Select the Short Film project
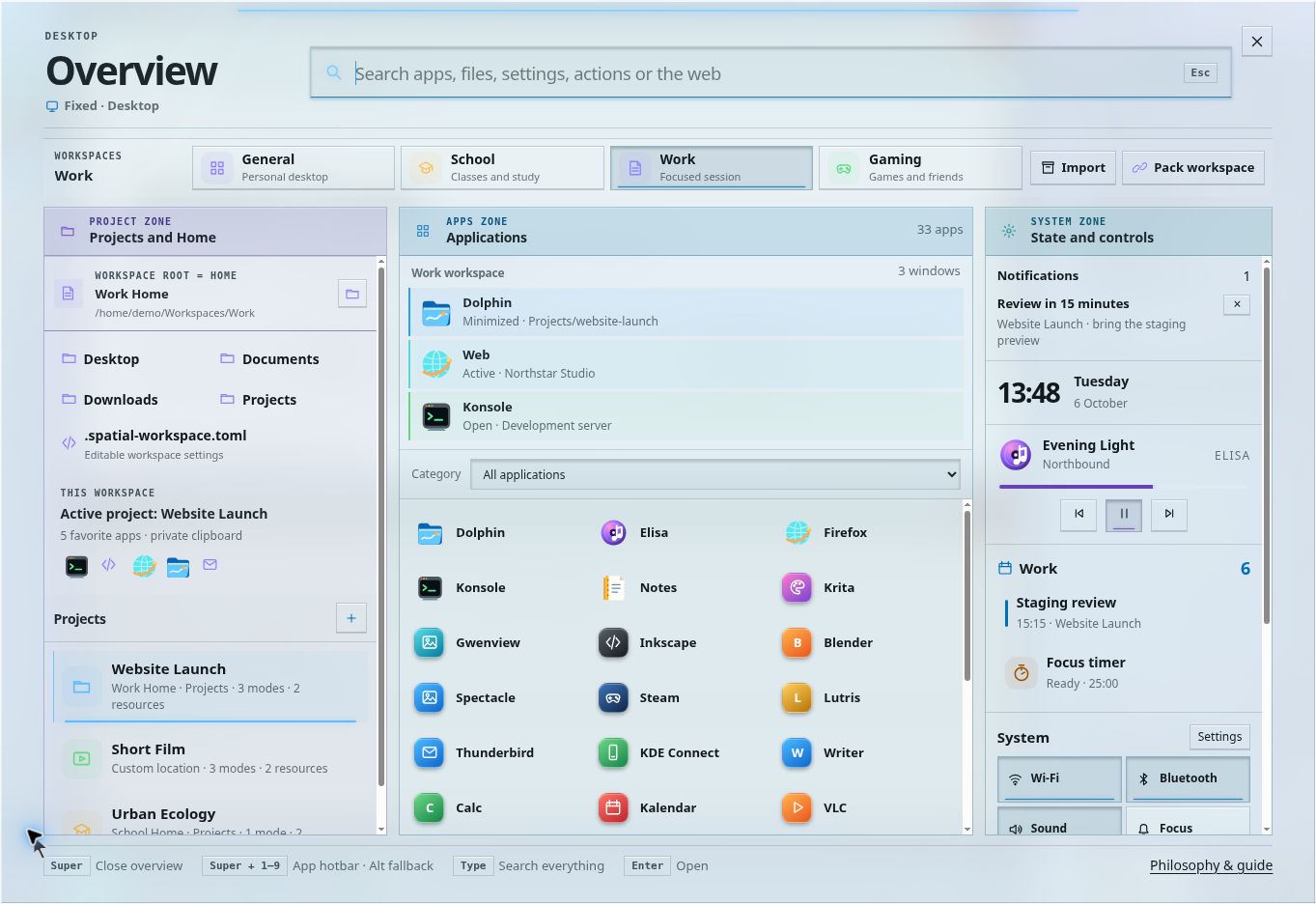Screen dimensions: 1316x904 click(x=210, y=758)
